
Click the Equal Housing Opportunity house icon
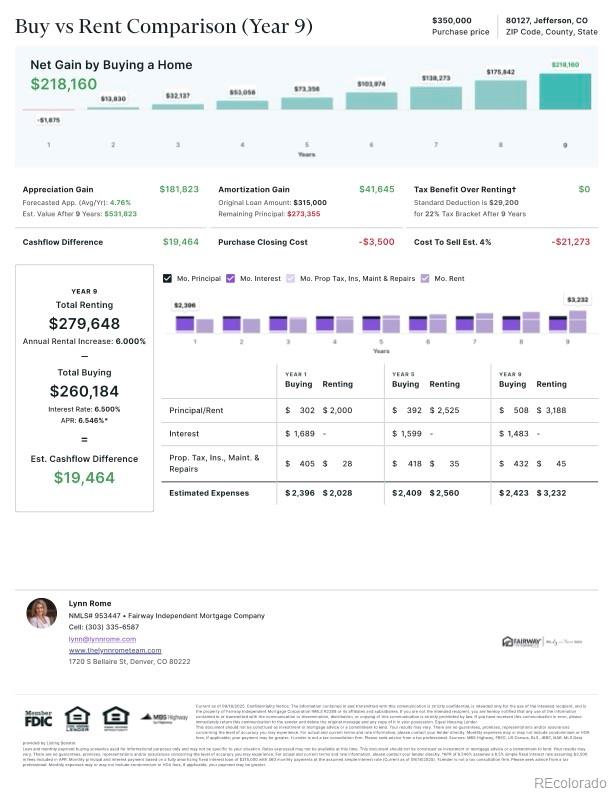pos(112,718)
